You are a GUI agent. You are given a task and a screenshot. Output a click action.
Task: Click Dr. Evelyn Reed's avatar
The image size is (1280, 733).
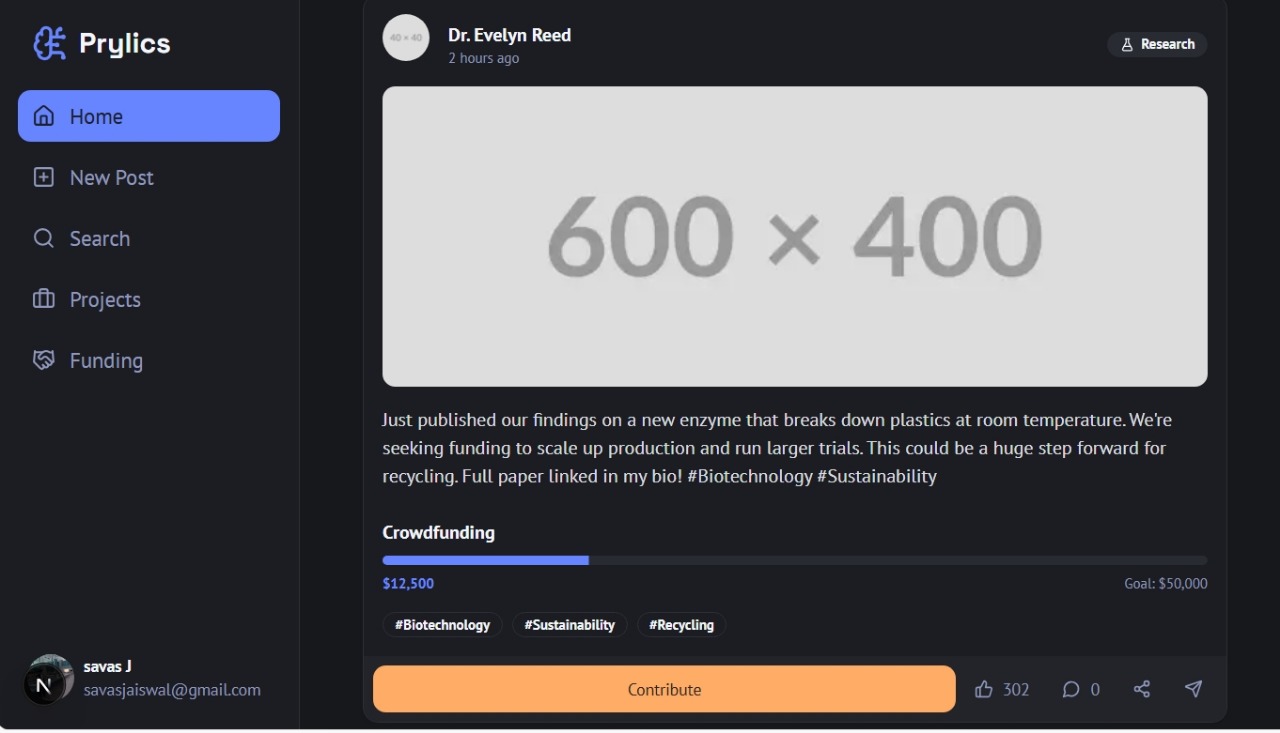[x=406, y=38]
